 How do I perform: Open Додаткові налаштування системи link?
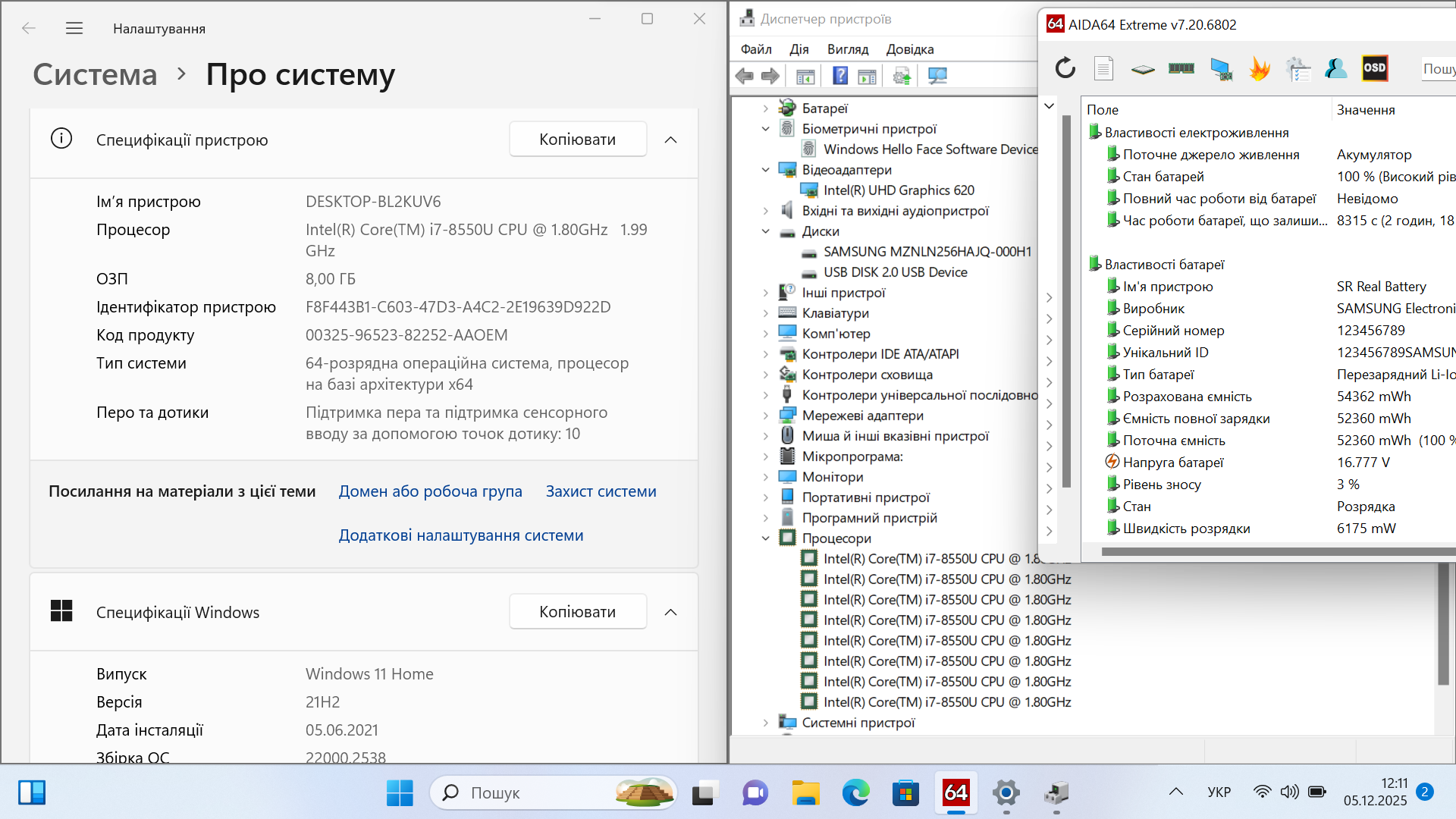click(x=460, y=535)
